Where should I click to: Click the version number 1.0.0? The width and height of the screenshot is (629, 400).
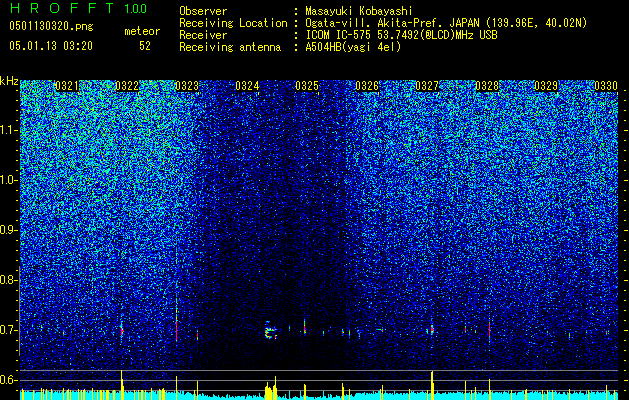(136, 8)
